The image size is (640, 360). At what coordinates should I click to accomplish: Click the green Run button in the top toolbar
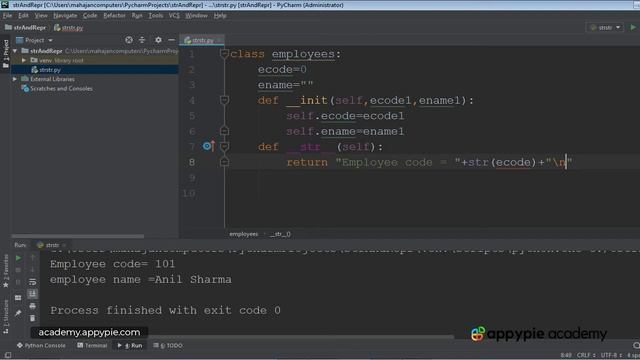click(633, 27)
